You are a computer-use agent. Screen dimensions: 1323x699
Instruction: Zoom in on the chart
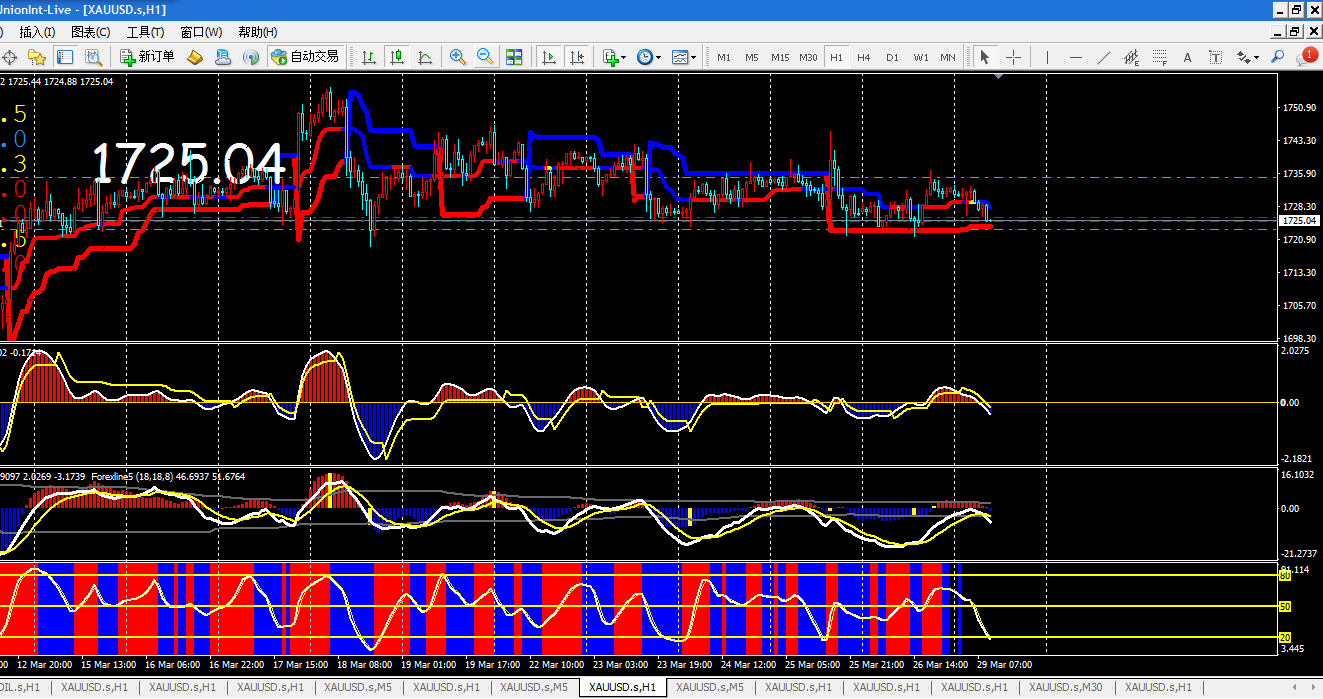(458, 57)
